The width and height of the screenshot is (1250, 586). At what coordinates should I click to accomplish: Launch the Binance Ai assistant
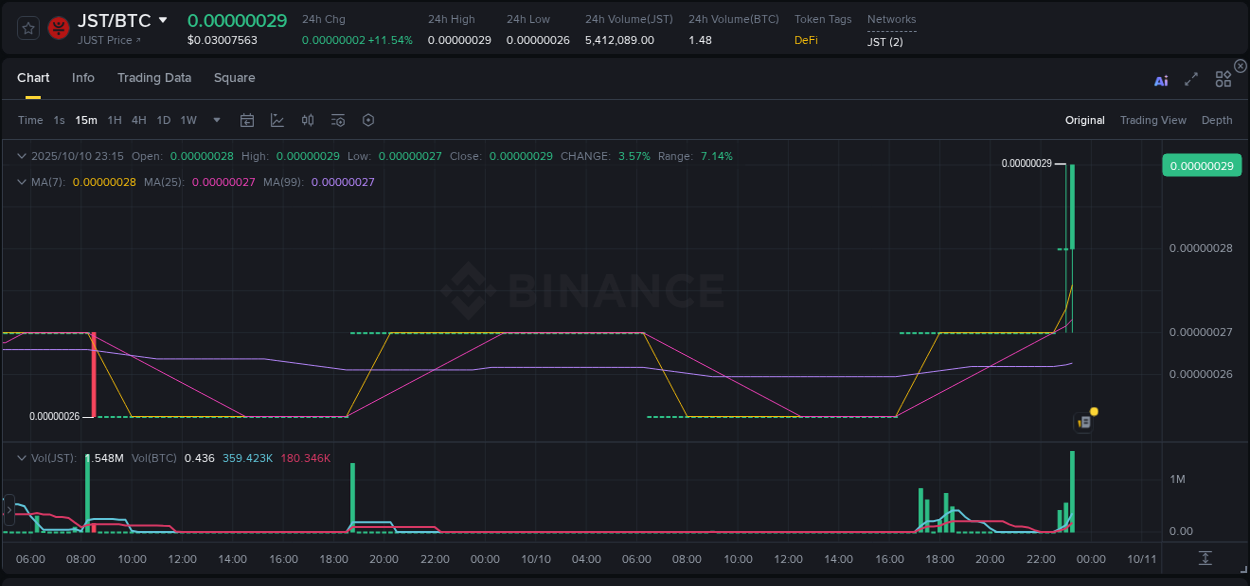click(1161, 80)
